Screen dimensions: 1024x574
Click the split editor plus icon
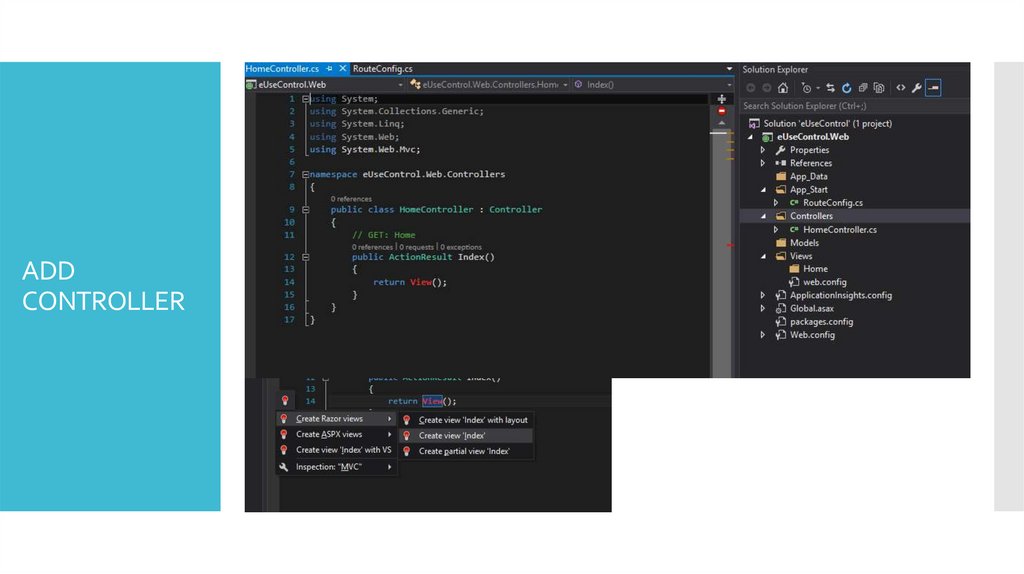722,99
